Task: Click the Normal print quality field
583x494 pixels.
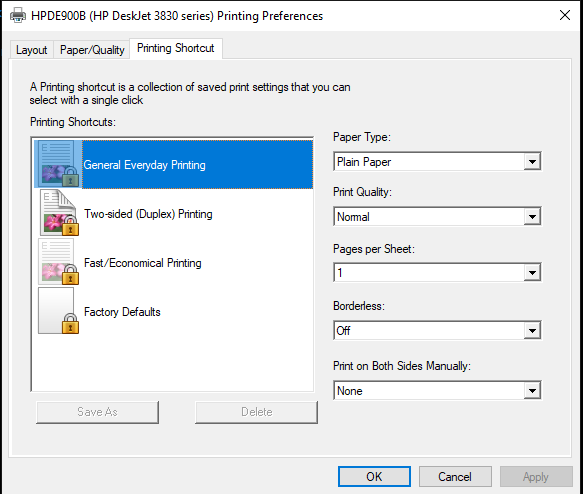Action: tap(437, 217)
